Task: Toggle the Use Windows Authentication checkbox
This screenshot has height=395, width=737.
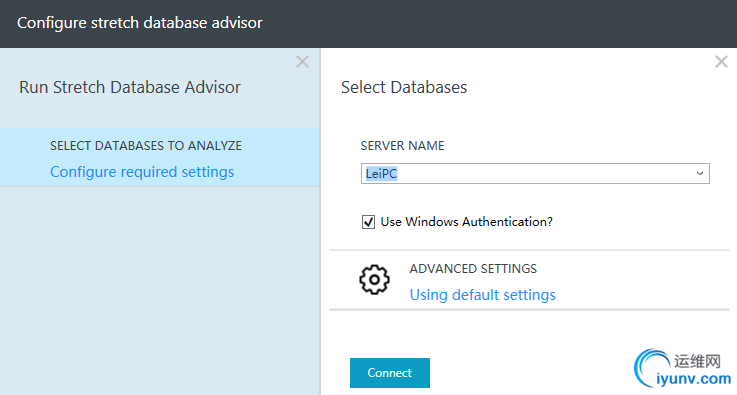Action: [368, 221]
